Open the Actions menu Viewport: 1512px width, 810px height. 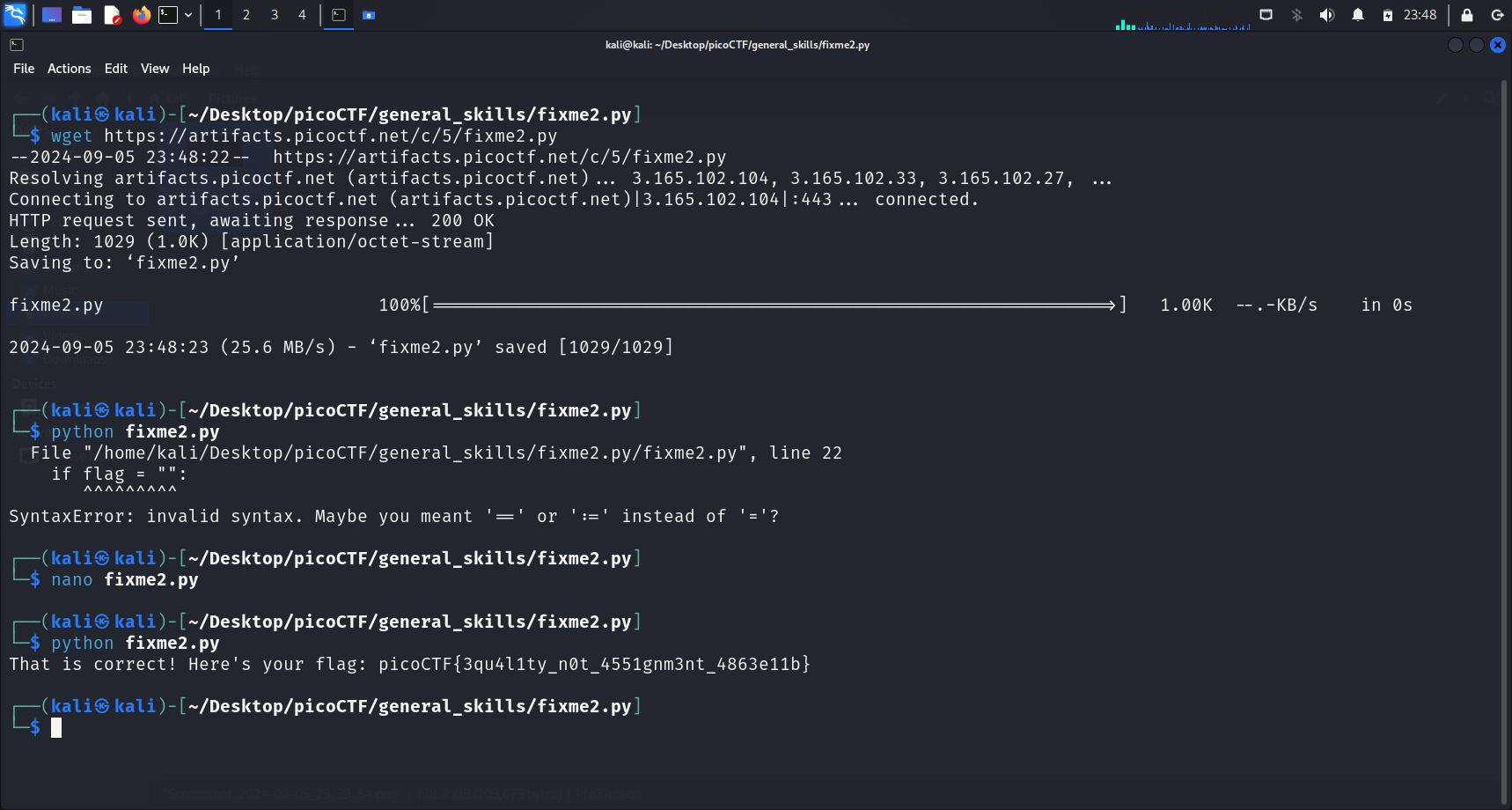click(x=69, y=69)
